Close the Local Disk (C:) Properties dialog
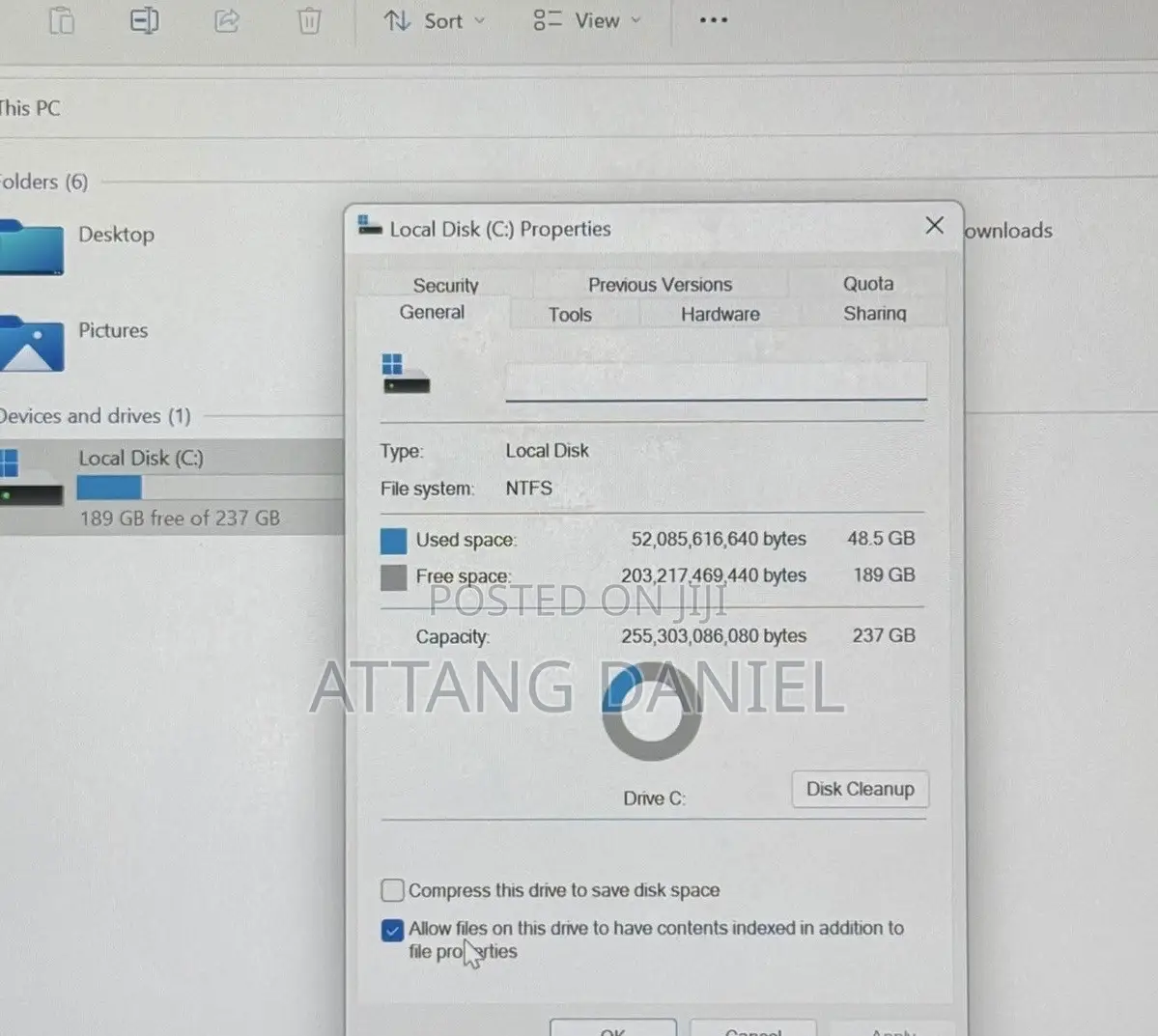This screenshot has height=1036, width=1158. coord(934,225)
